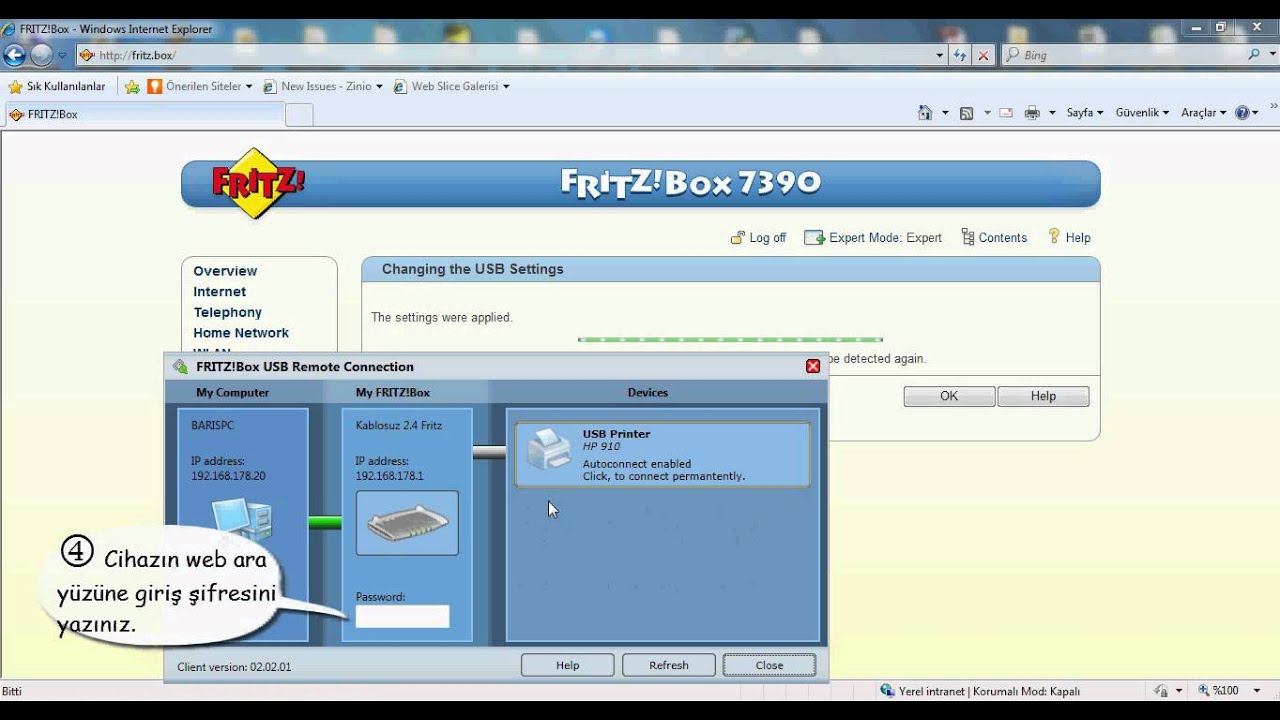Click the green progress bar
The height and width of the screenshot is (720, 1280).
(730, 340)
